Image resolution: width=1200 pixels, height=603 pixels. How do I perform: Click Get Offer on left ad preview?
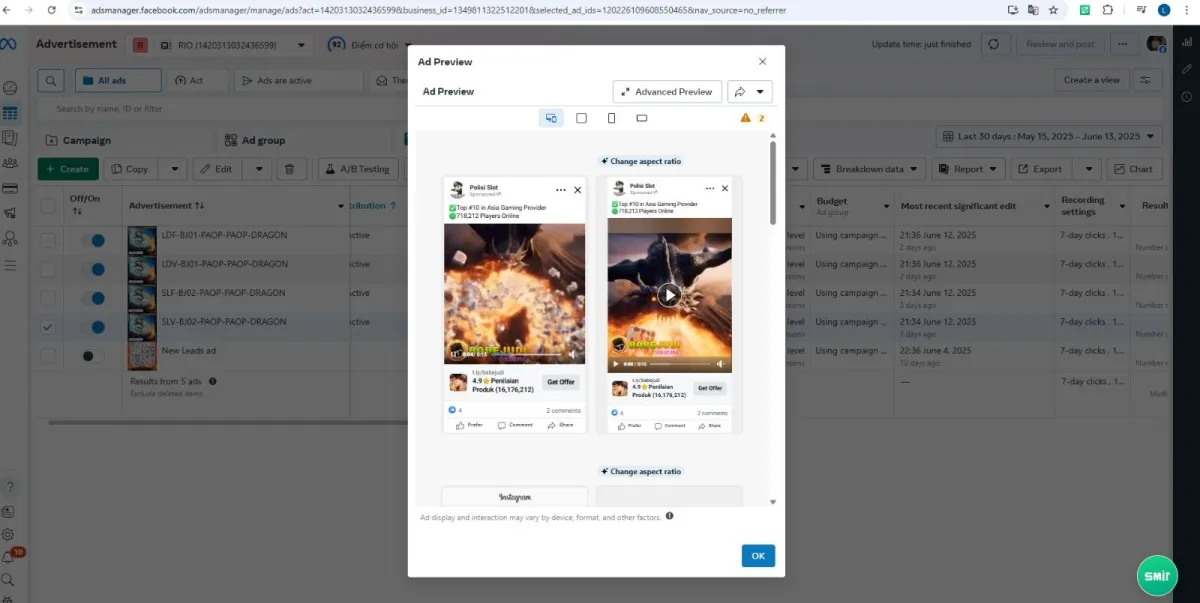(560, 382)
